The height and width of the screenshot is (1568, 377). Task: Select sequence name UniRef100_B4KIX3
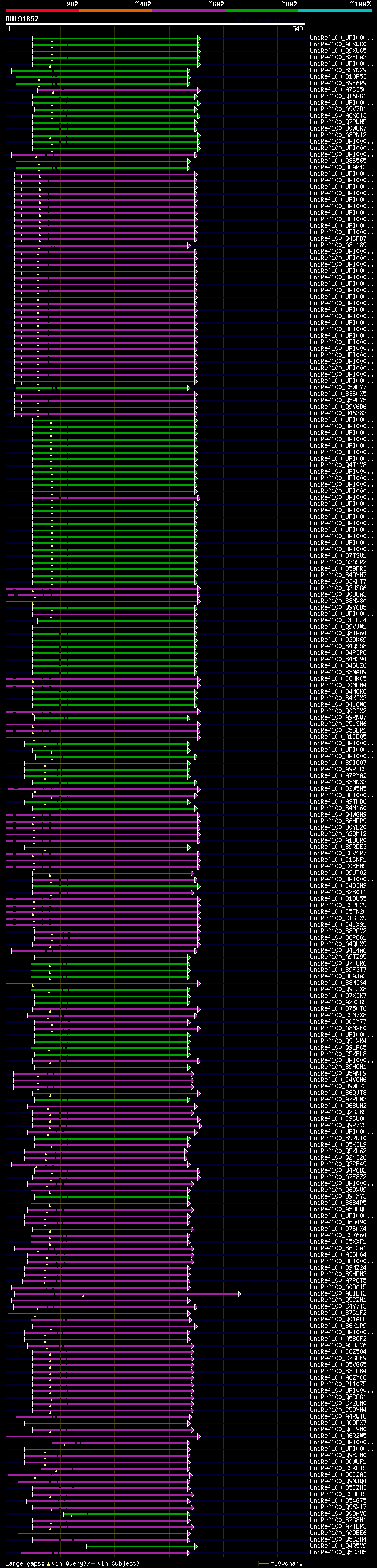coord(338,698)
